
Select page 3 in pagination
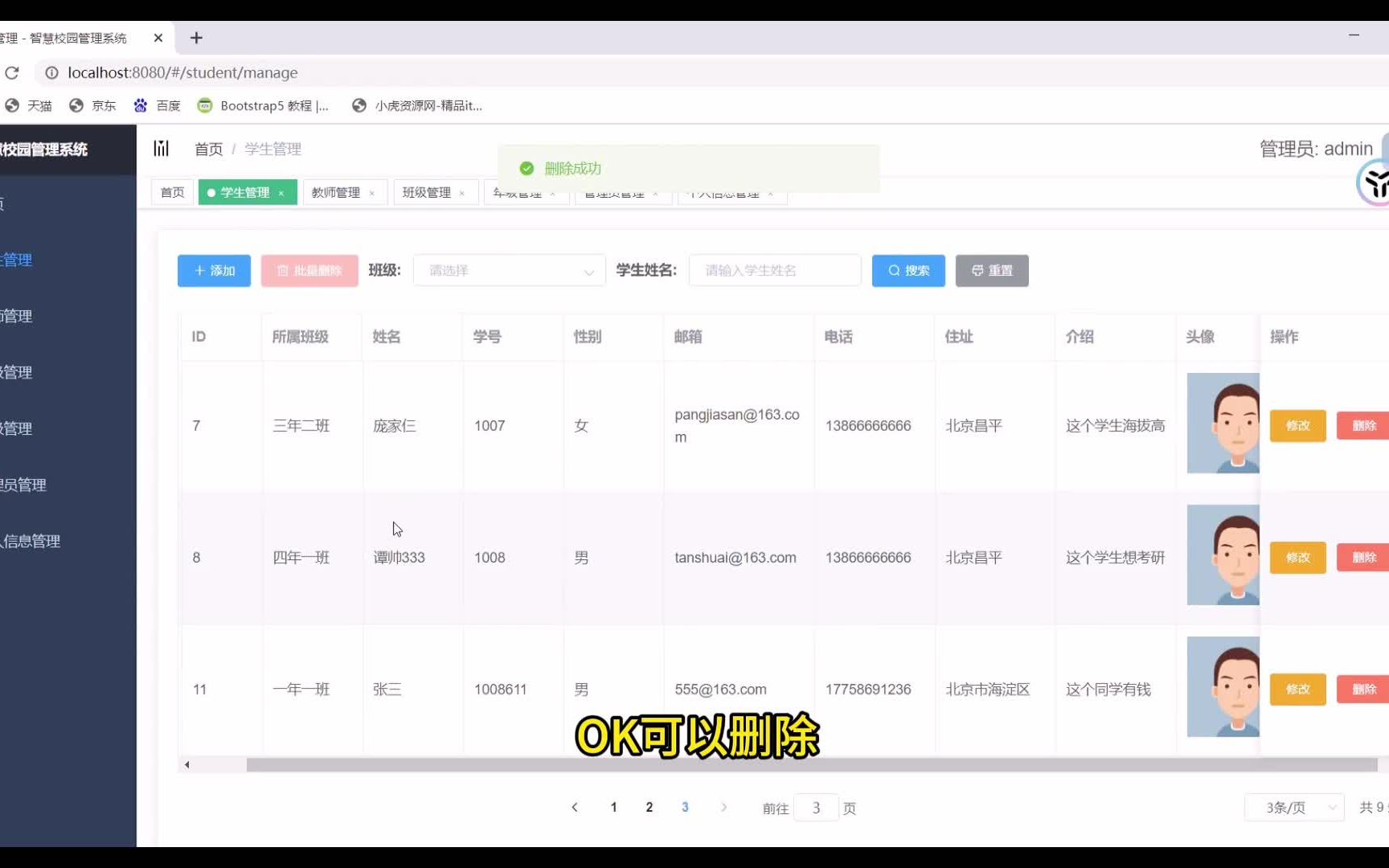click(685, 807)
